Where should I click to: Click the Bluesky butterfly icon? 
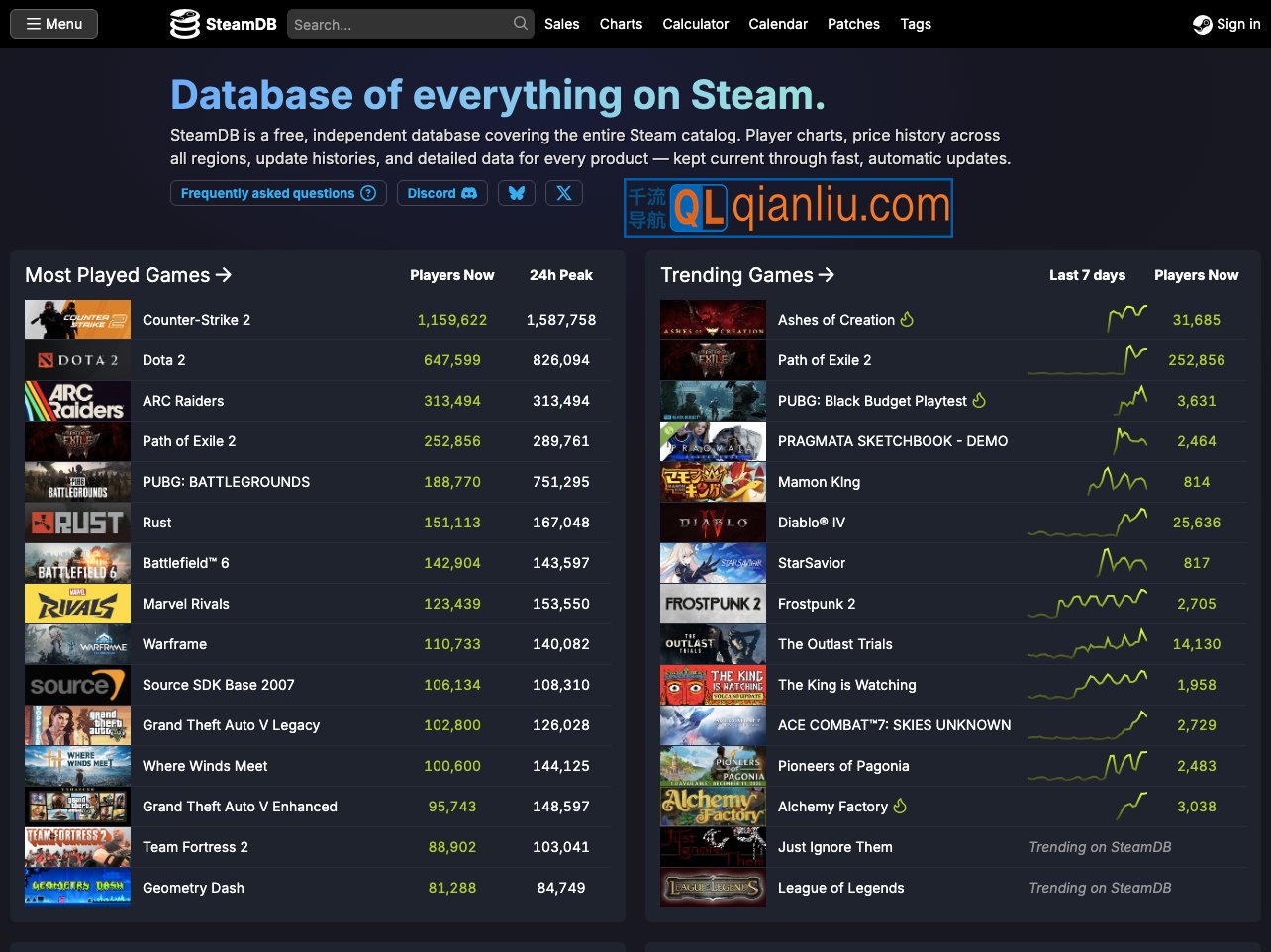point(516,193)
